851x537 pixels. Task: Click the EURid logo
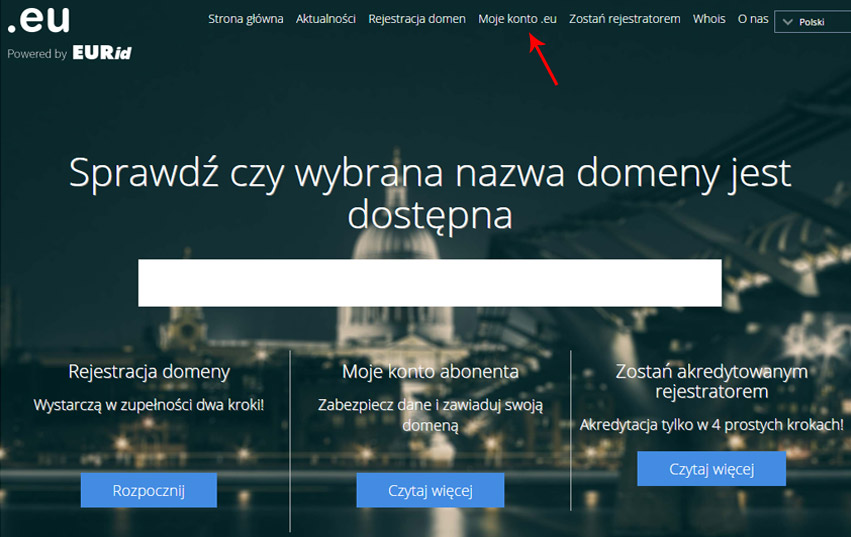point(102,53)
